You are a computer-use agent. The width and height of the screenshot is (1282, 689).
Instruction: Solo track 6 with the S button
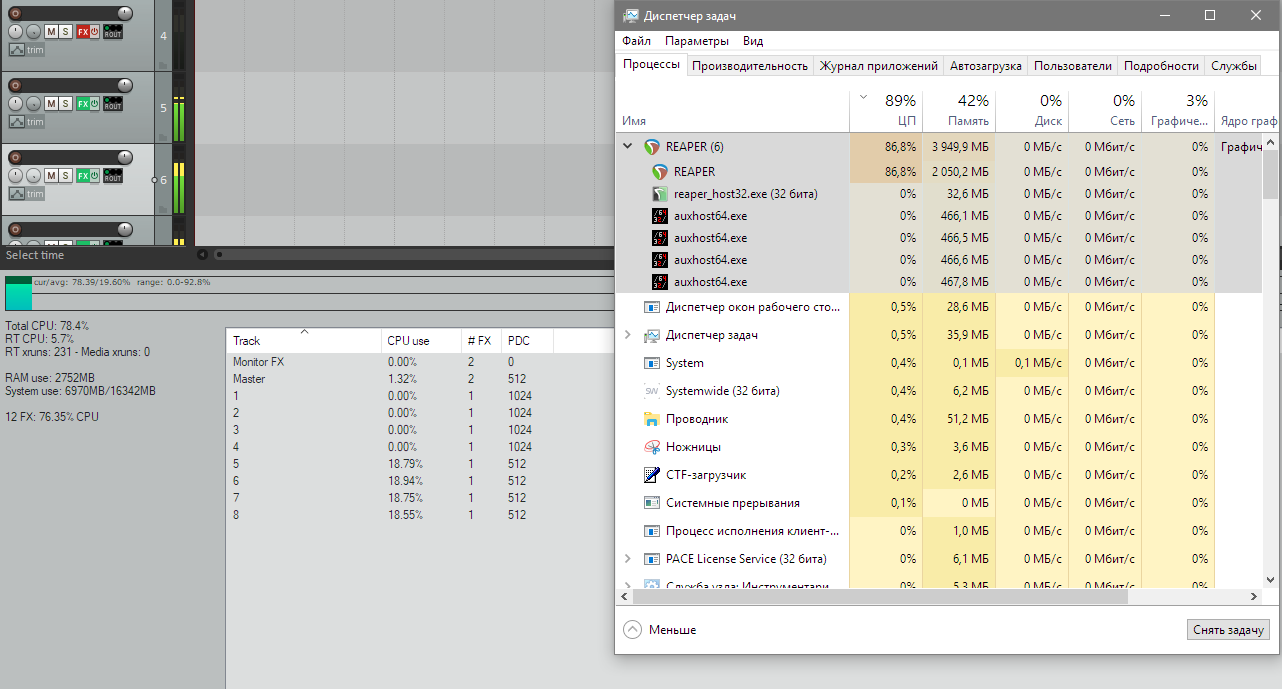click(66, 176)
